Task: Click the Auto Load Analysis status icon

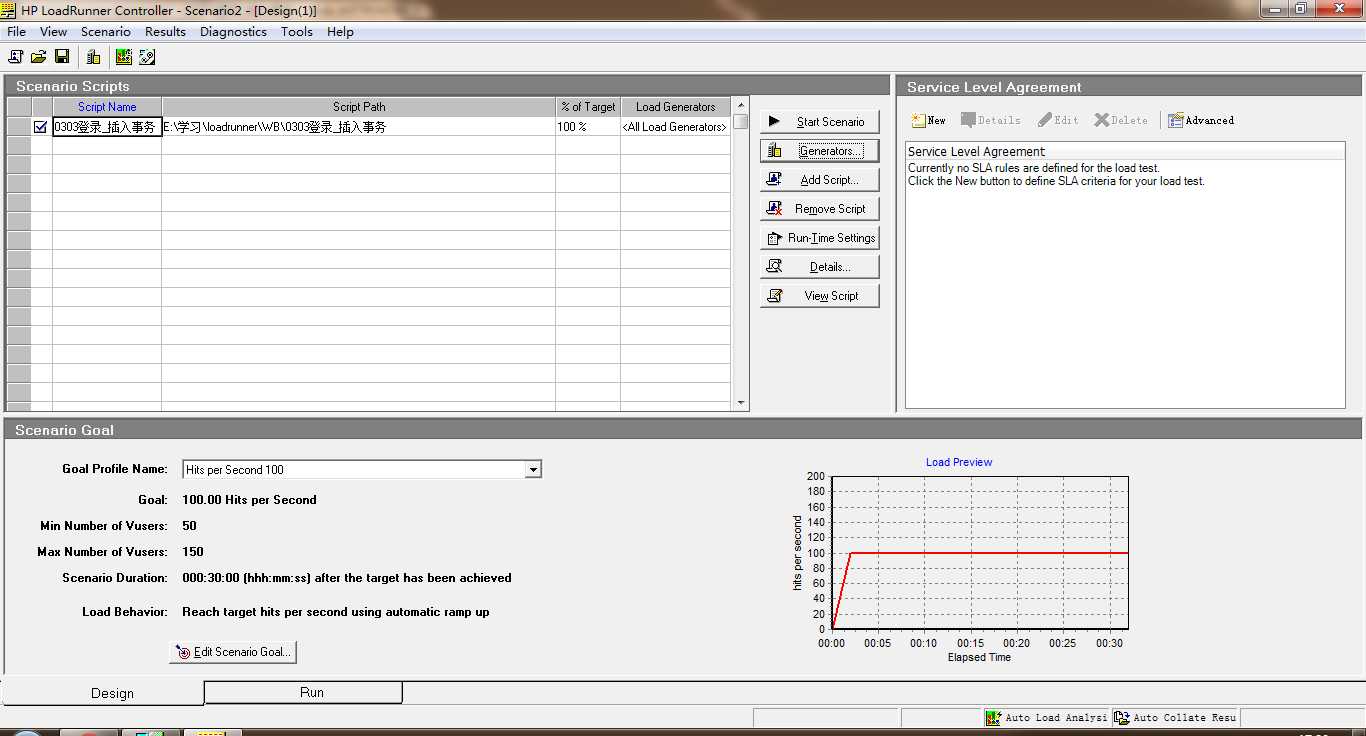Action: 993,718
